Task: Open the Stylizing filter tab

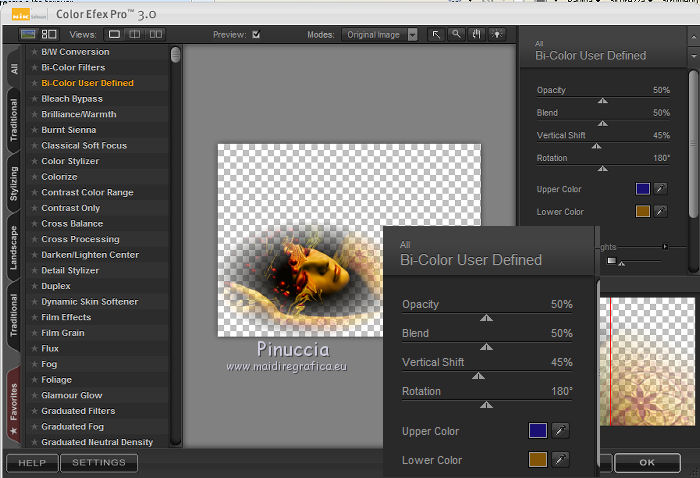Action: click(x=14, y=184)
